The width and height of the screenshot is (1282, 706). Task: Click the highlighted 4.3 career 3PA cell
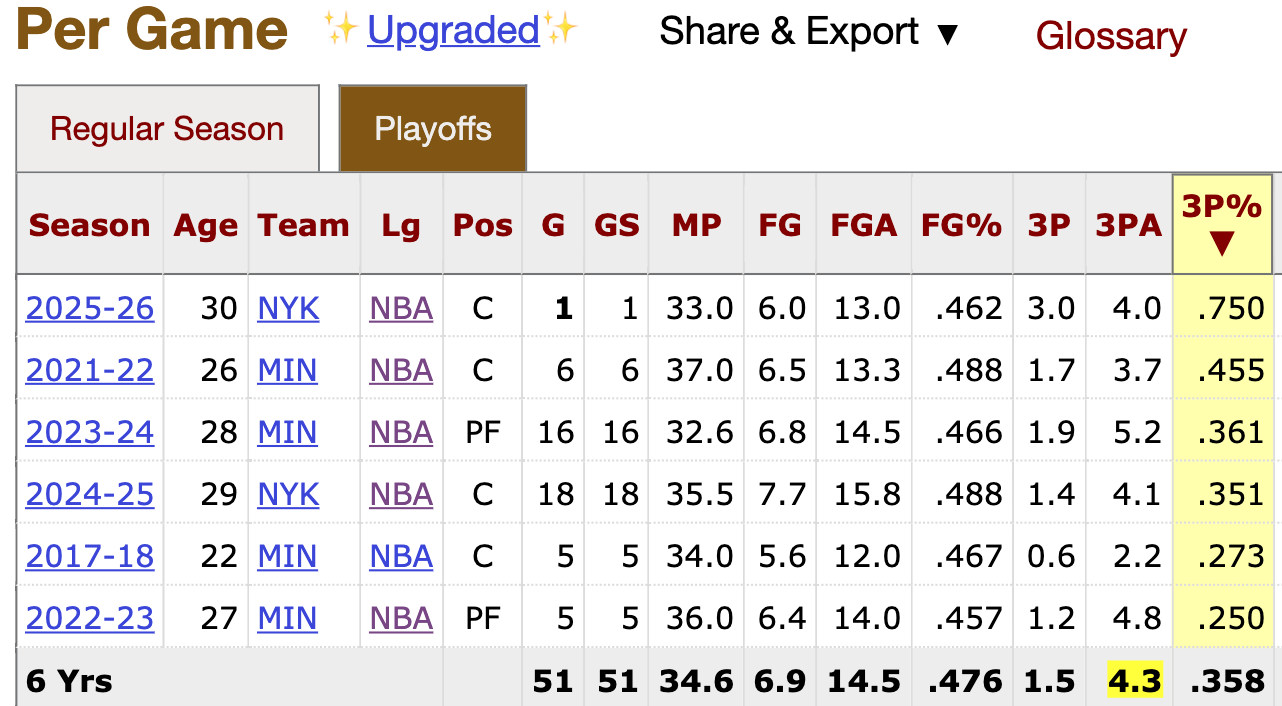click(1135, 681)
